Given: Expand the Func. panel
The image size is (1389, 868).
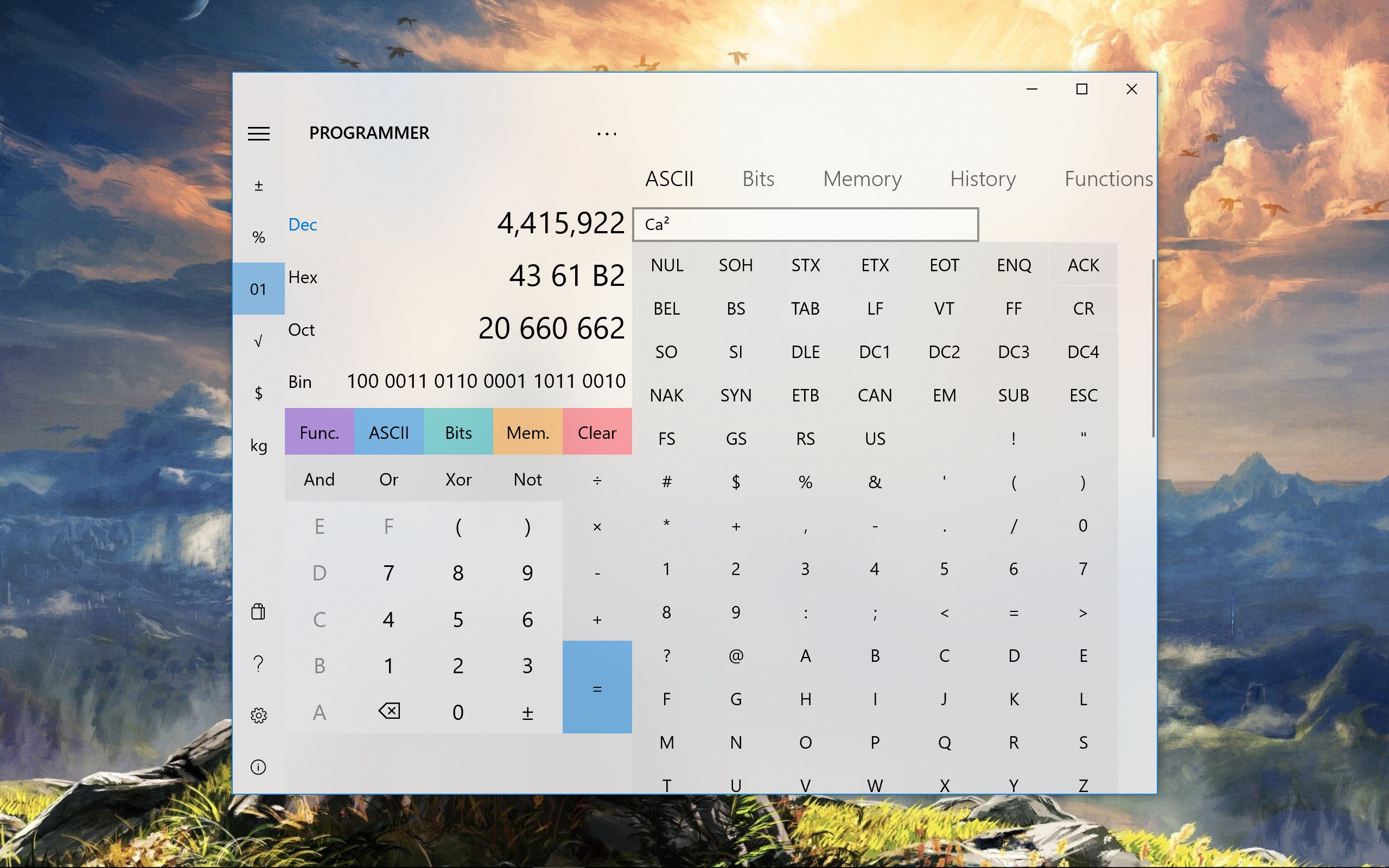Looking at the screenshot, I should 319,432.
